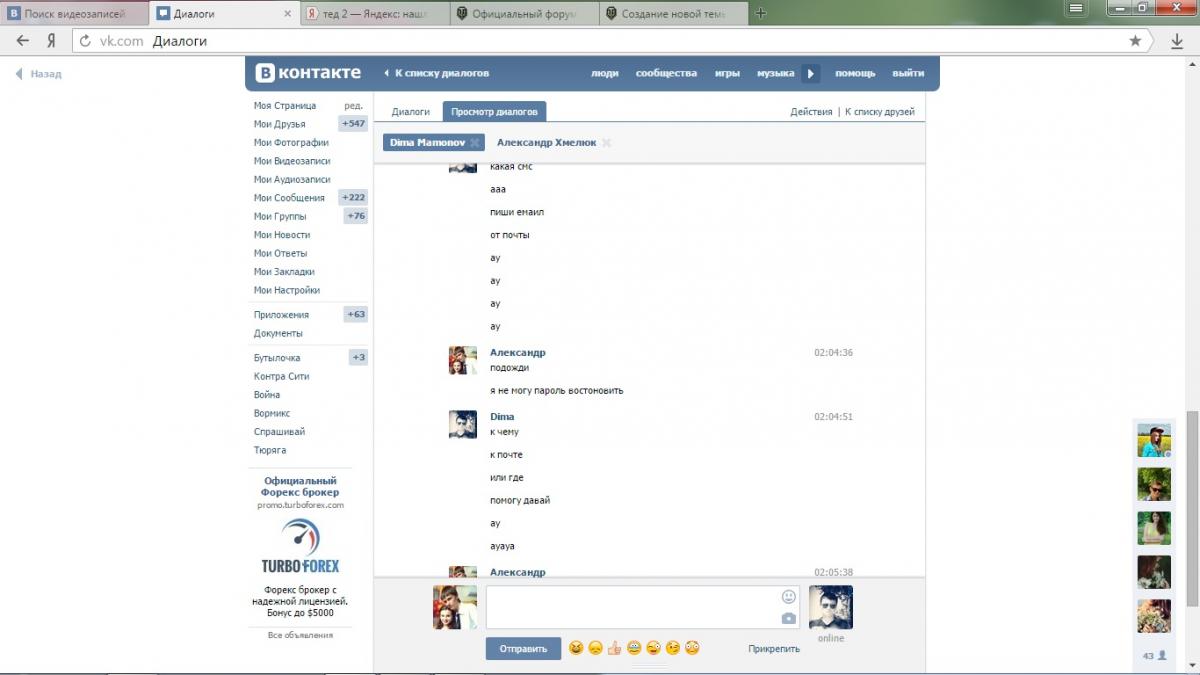The width and height of the screenshot is (1200, 675).
Task: Open Мои Сообщения in sidebar
Action: [289, 198]
